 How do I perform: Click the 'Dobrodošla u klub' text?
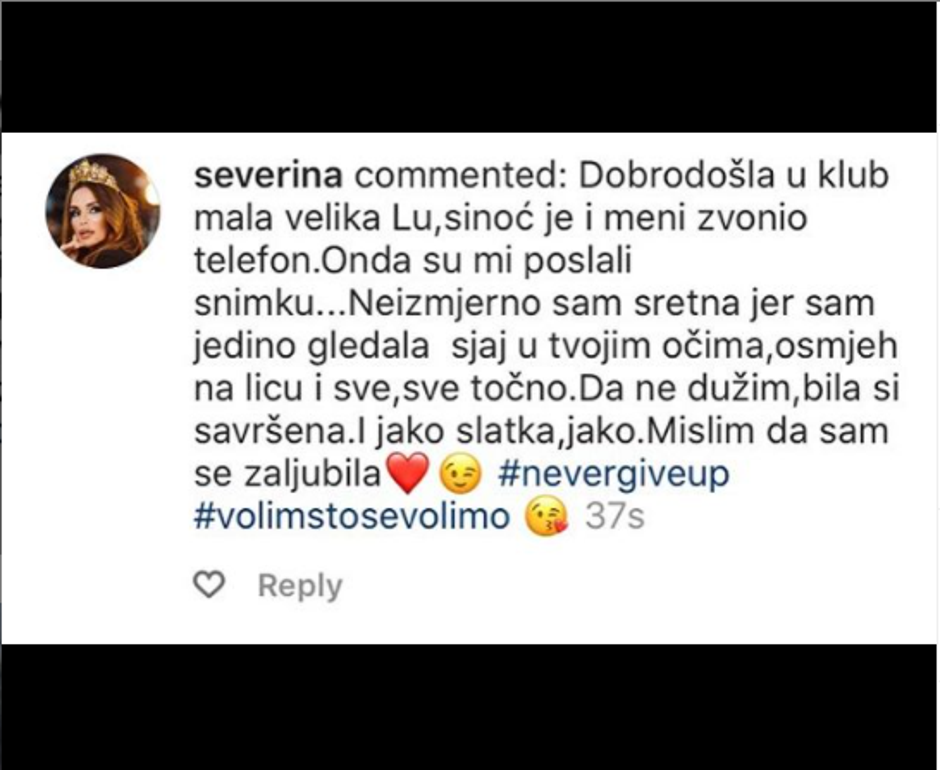[733, 176]
